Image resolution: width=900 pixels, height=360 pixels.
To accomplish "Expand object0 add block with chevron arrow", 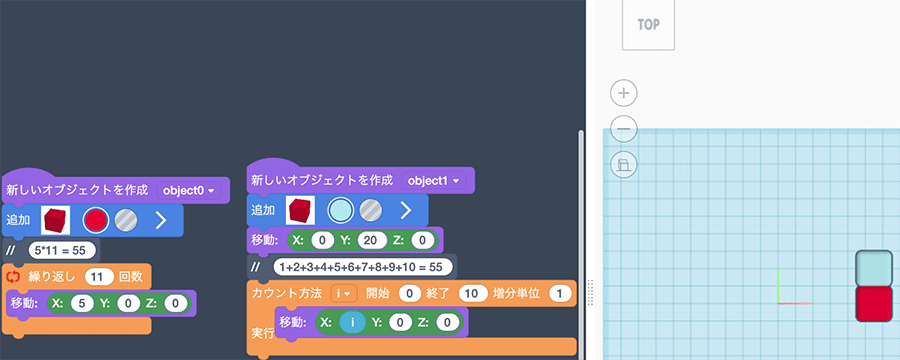I will tap(161, 220).
